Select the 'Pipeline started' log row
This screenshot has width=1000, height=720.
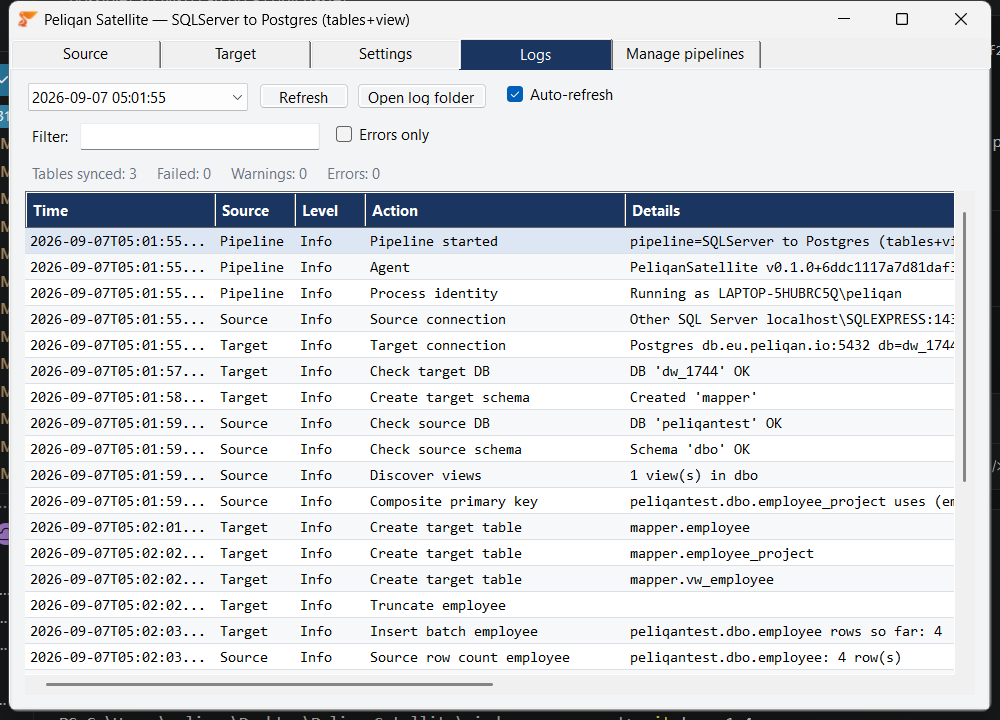[x=490, y=241]
